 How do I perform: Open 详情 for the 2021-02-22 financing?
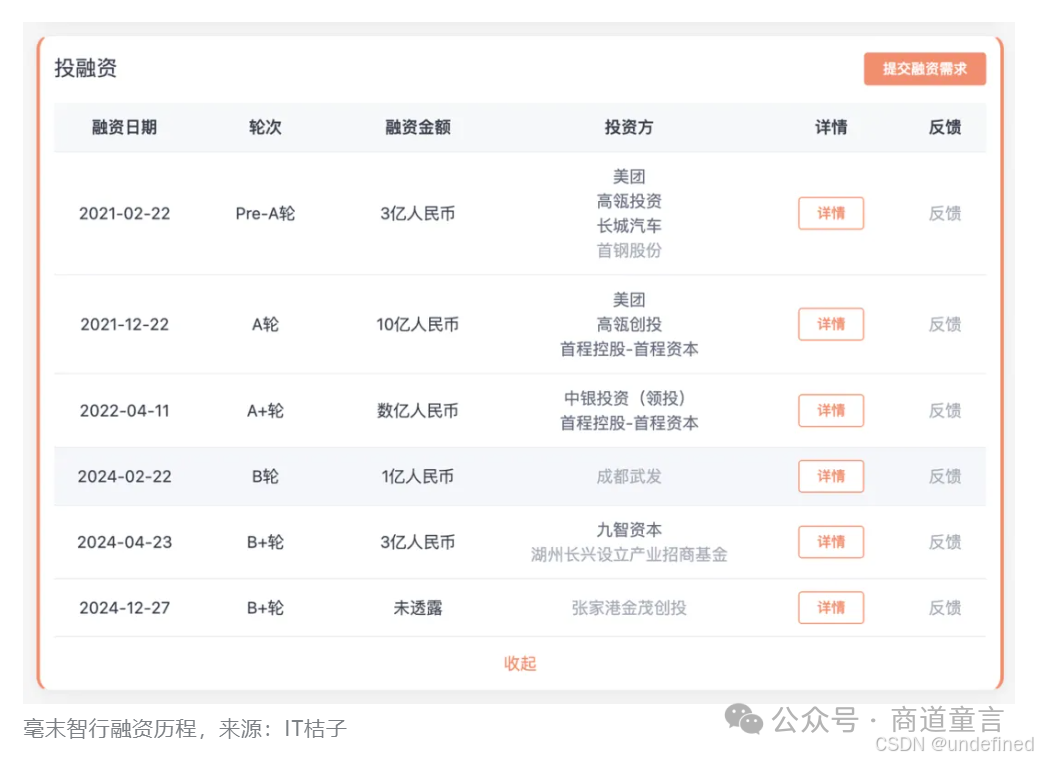[x=831, y=213]
